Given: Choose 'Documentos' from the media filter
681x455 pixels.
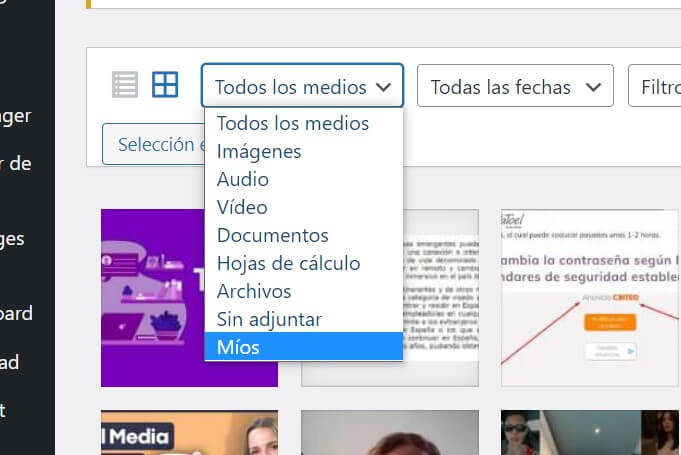Looking at the screenshot, I should pyautogui.click(x=304, y=235).
